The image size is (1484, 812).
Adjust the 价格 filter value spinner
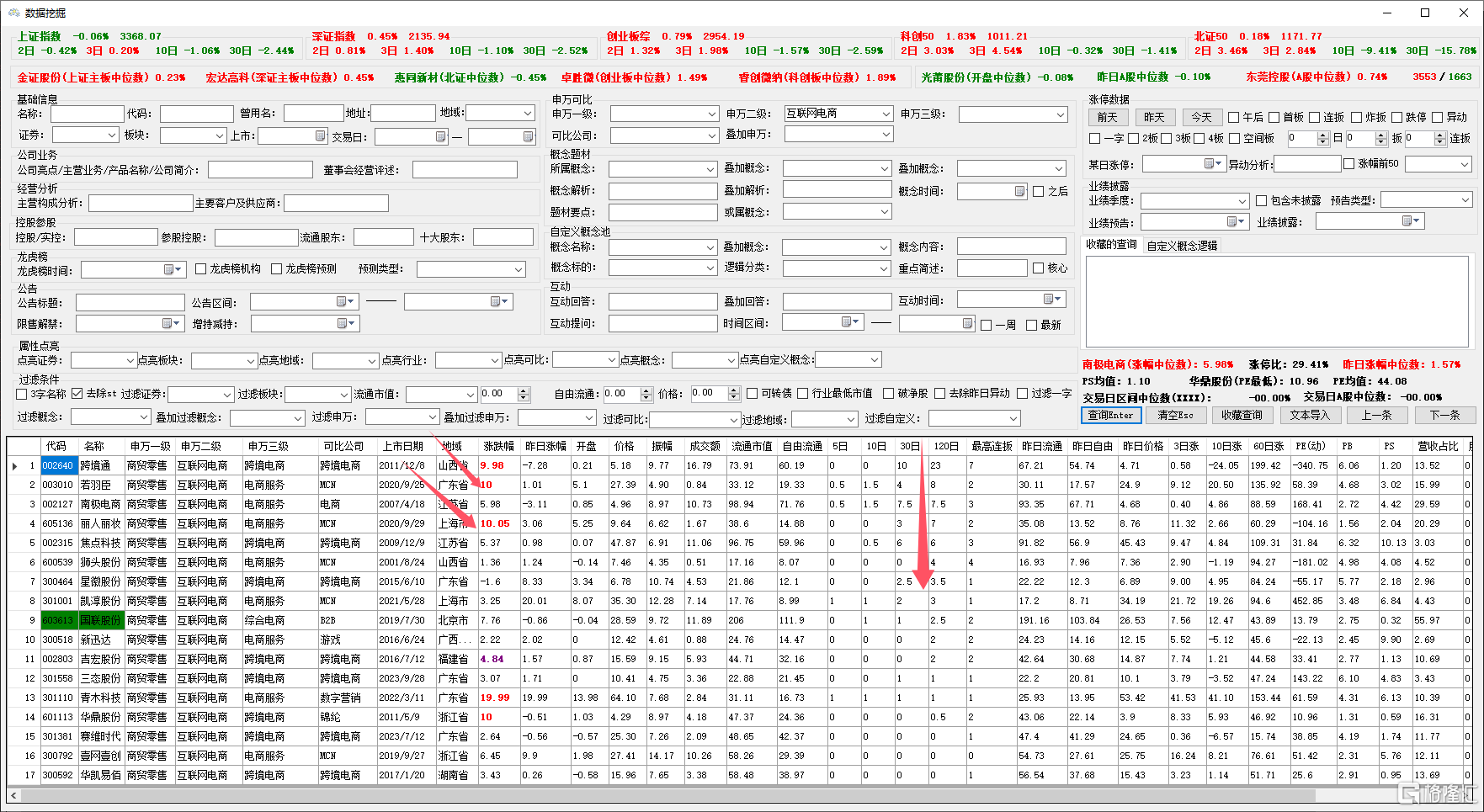coord(734,394)
